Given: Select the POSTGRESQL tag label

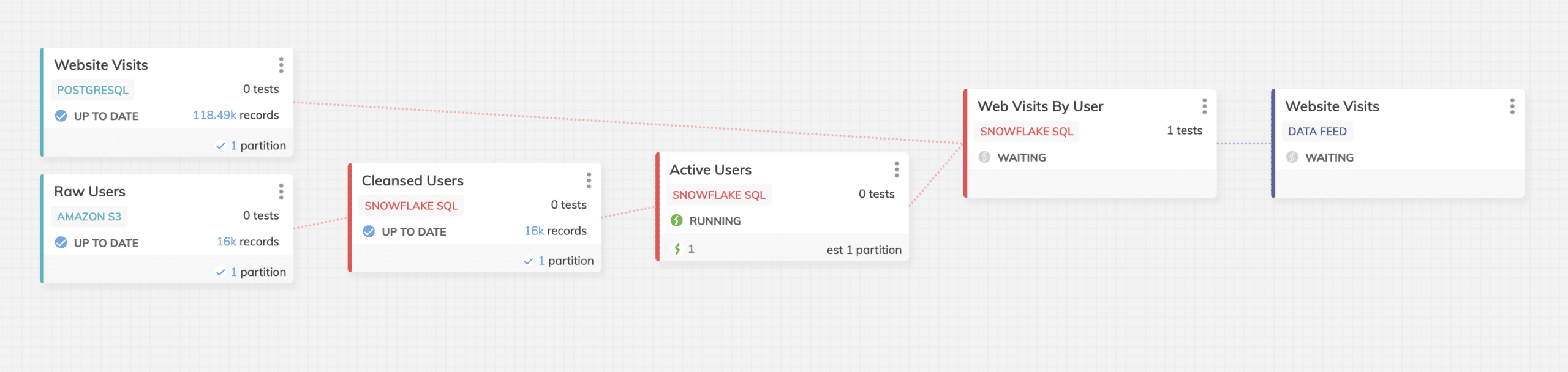Looking at the screenshot, I should (92, 90).
